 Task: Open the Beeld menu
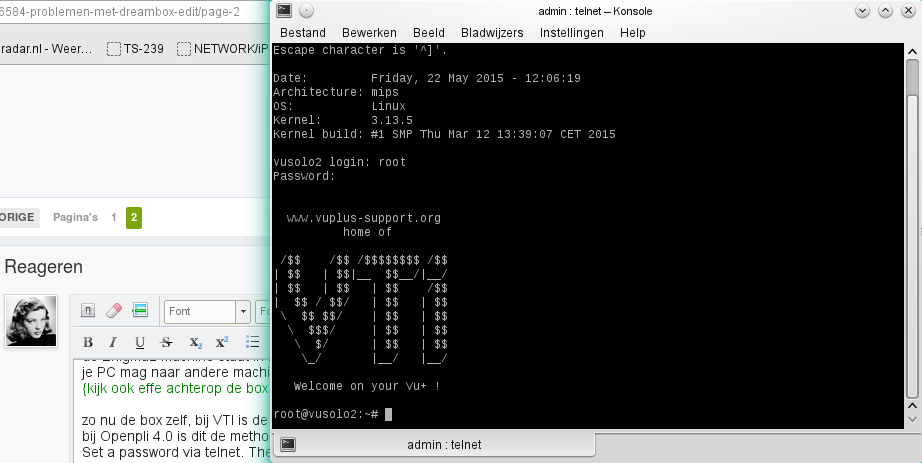point(429,33)
